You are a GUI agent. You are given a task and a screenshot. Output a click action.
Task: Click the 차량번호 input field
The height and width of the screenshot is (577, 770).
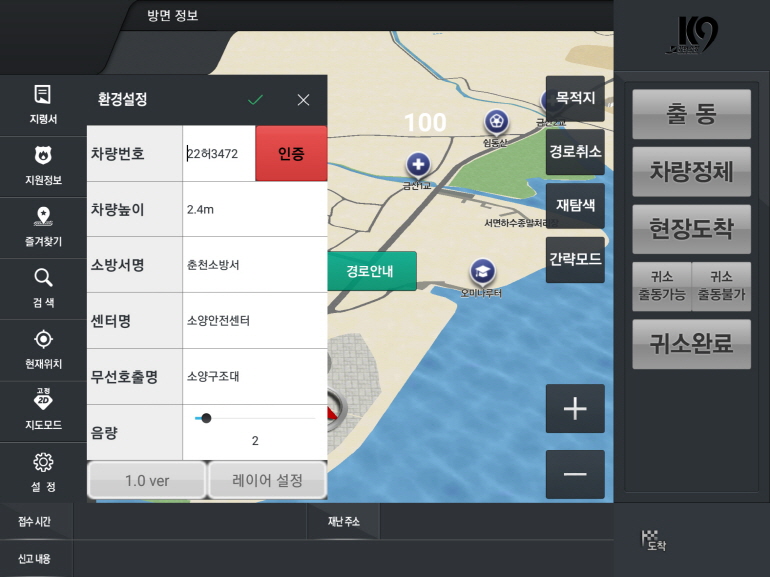coord(219,154)
